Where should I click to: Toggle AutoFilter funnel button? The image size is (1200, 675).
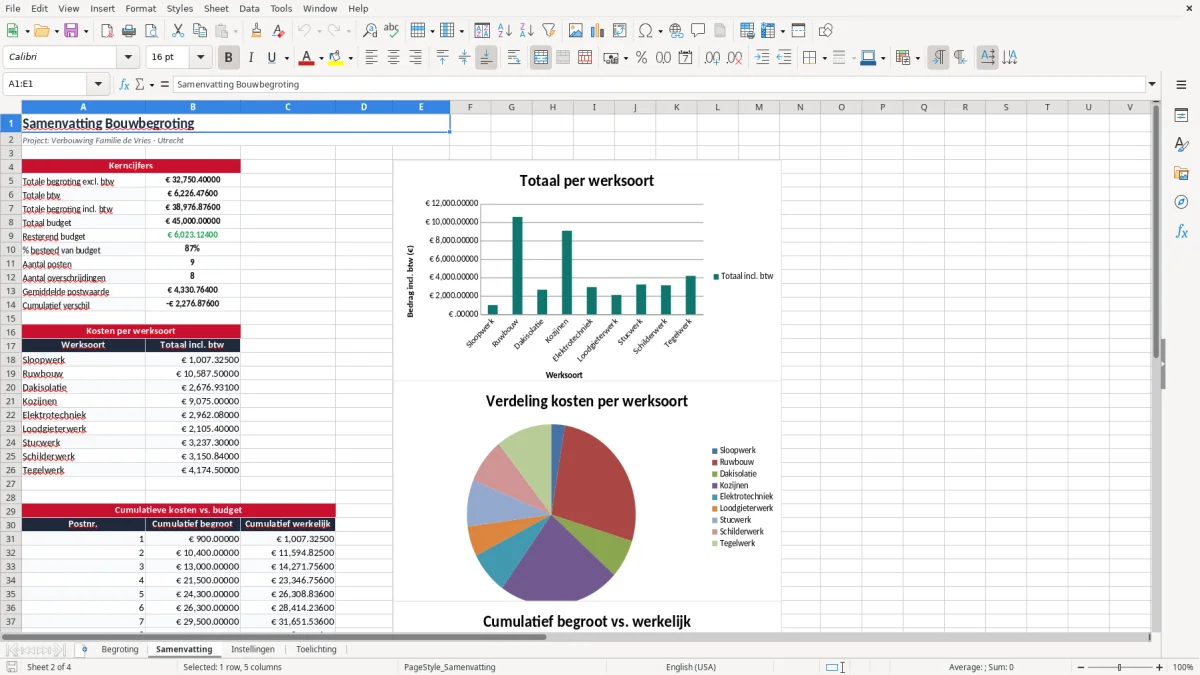click(x=548, y=31)
